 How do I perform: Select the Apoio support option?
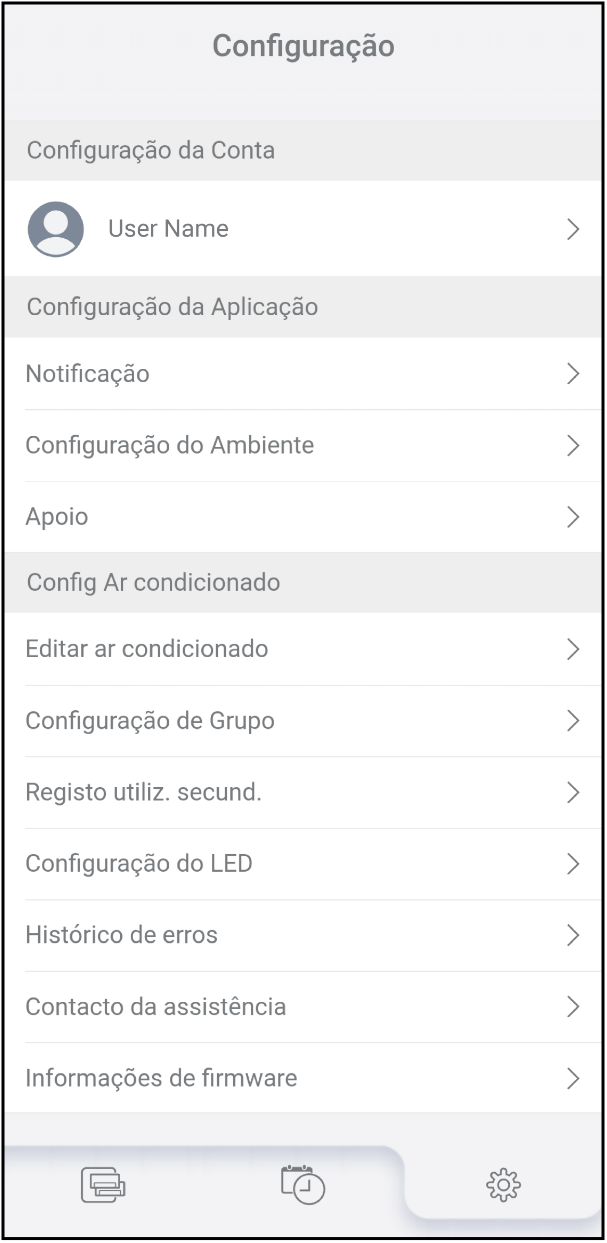point(57,517)
